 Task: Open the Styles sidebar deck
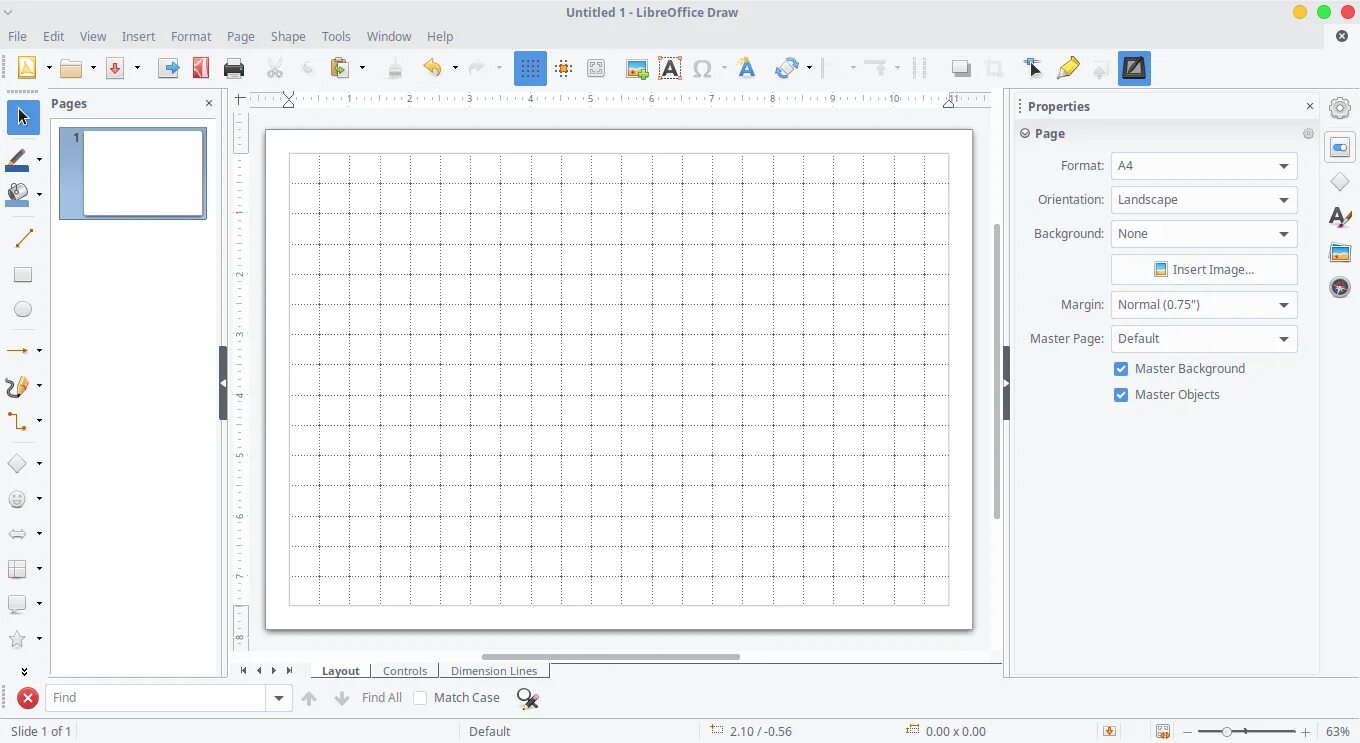coord(1340,217)
